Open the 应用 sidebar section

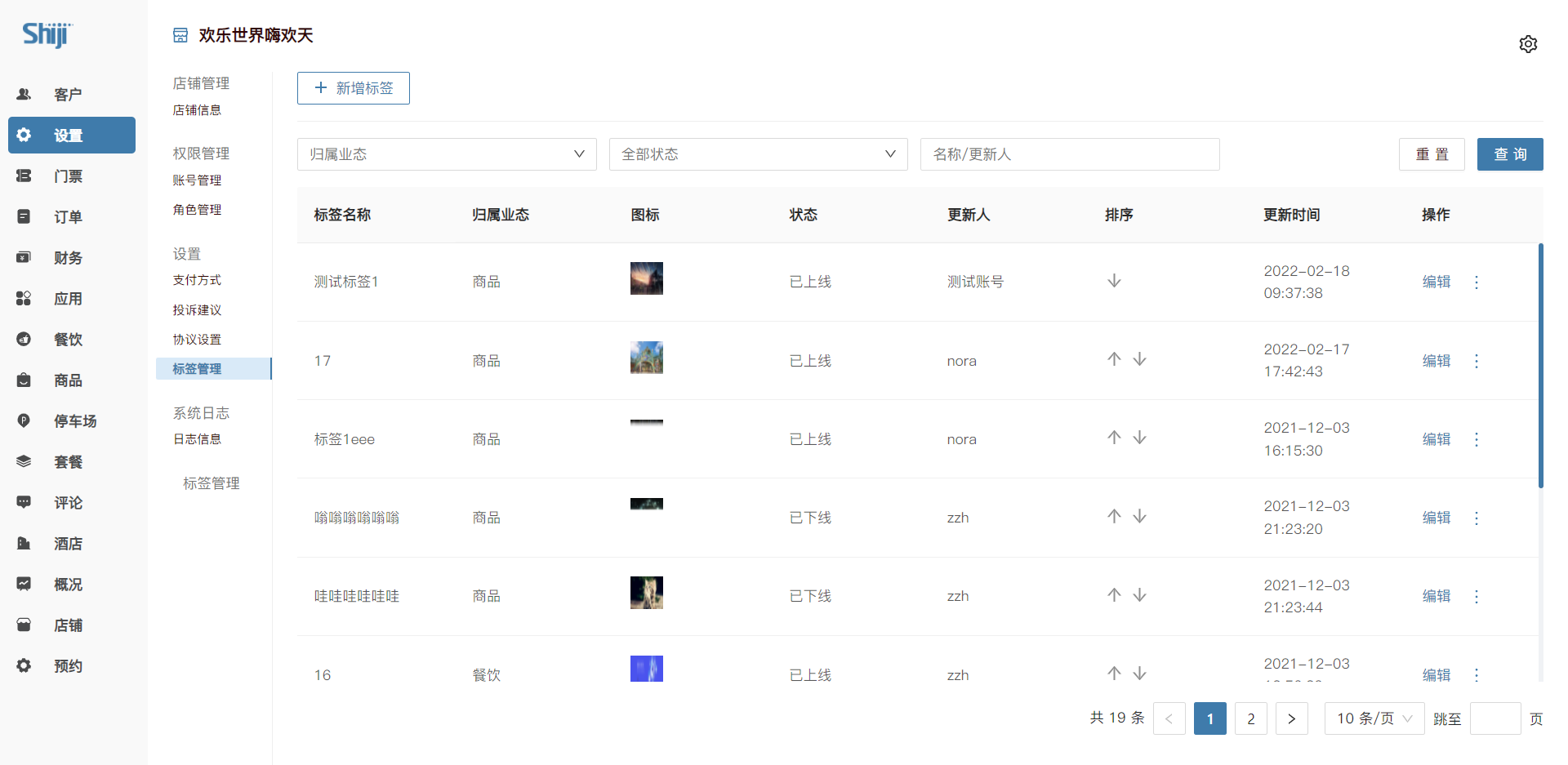(x=72, y=299)
